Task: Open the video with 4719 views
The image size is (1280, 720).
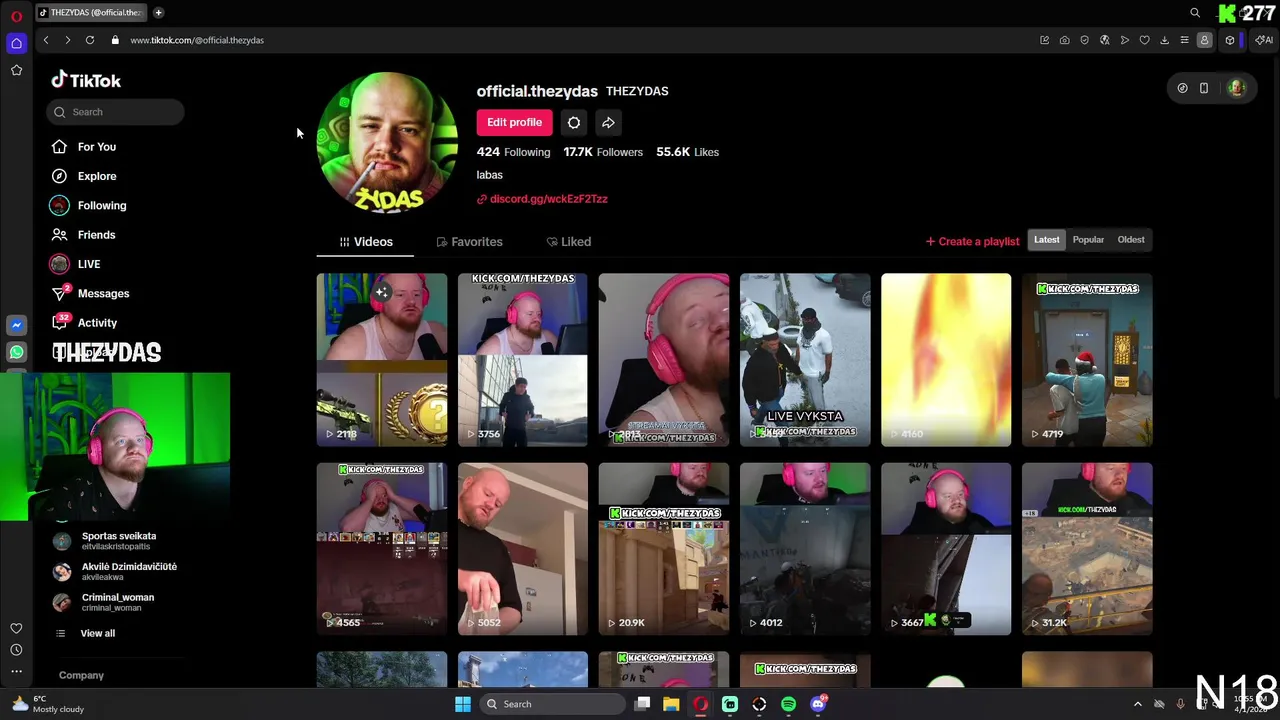Action: click(1087, 360)
